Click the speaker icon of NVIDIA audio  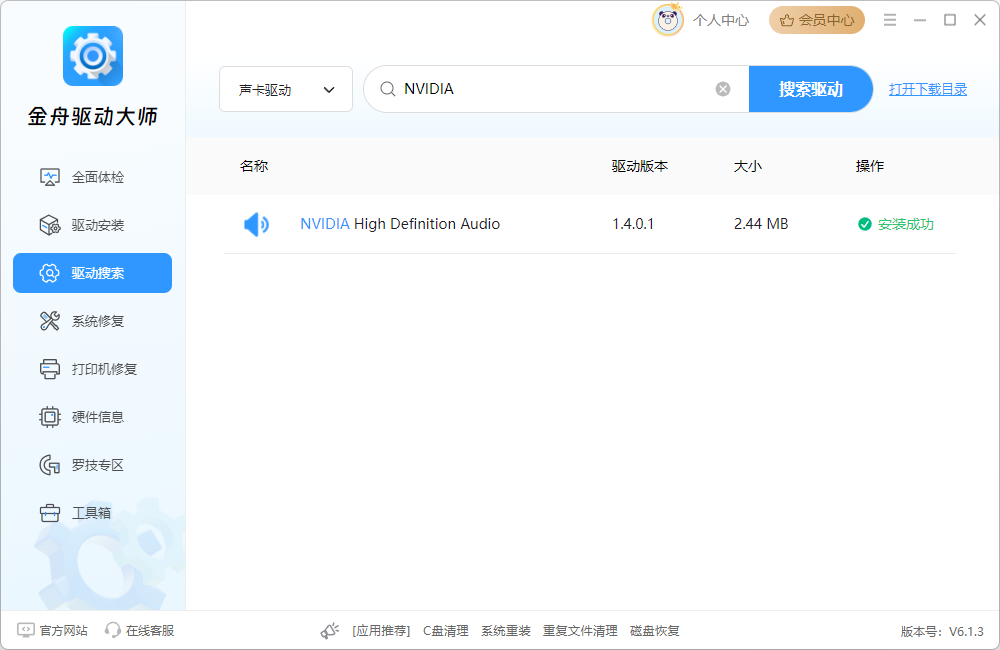coord(256,224)
